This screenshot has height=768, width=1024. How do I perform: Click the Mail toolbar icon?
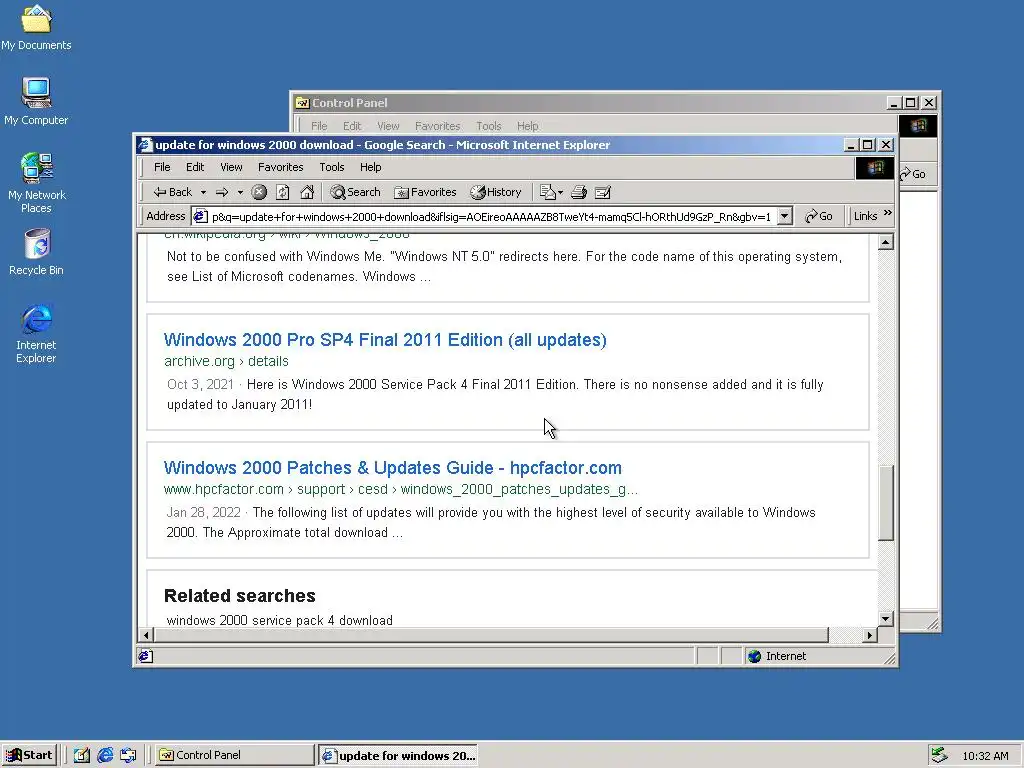click(551, 192)
